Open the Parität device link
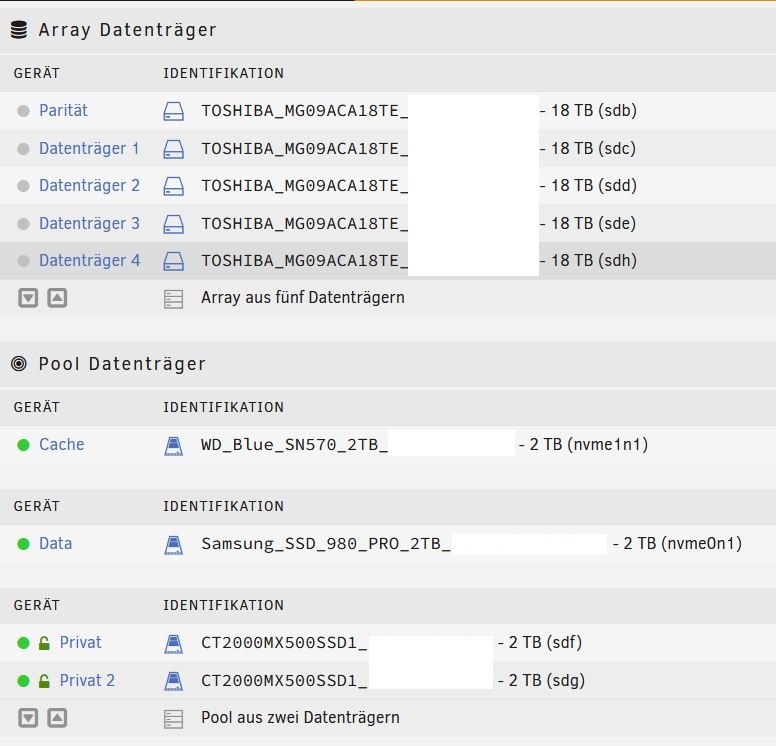Screen dimensions: 776x746 63,110
